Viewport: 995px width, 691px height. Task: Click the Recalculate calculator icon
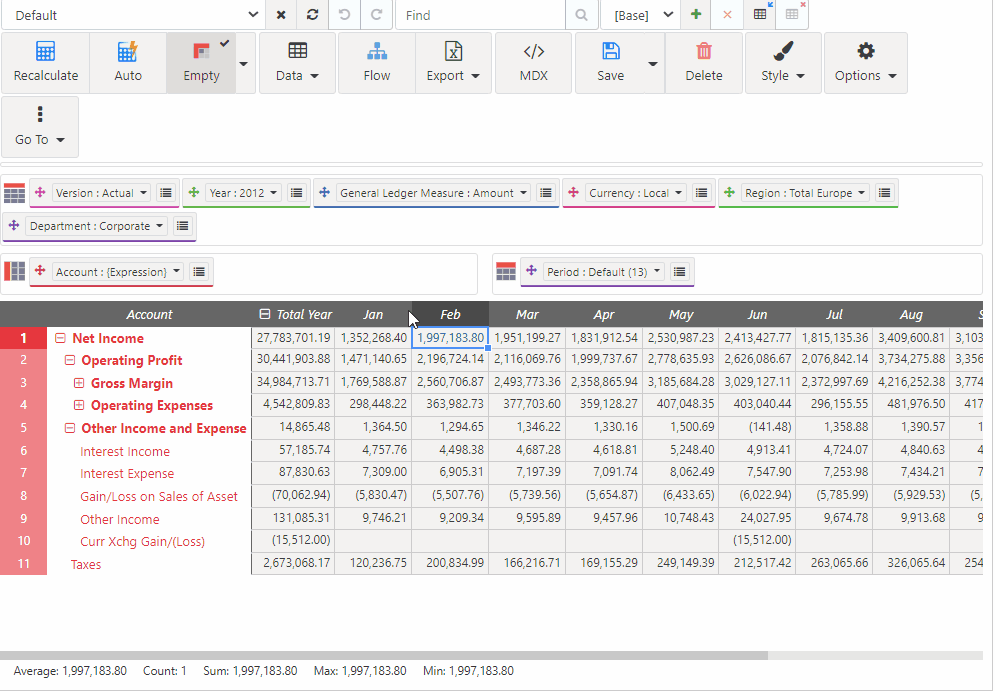pyautogui.click(x=45, y=52)
